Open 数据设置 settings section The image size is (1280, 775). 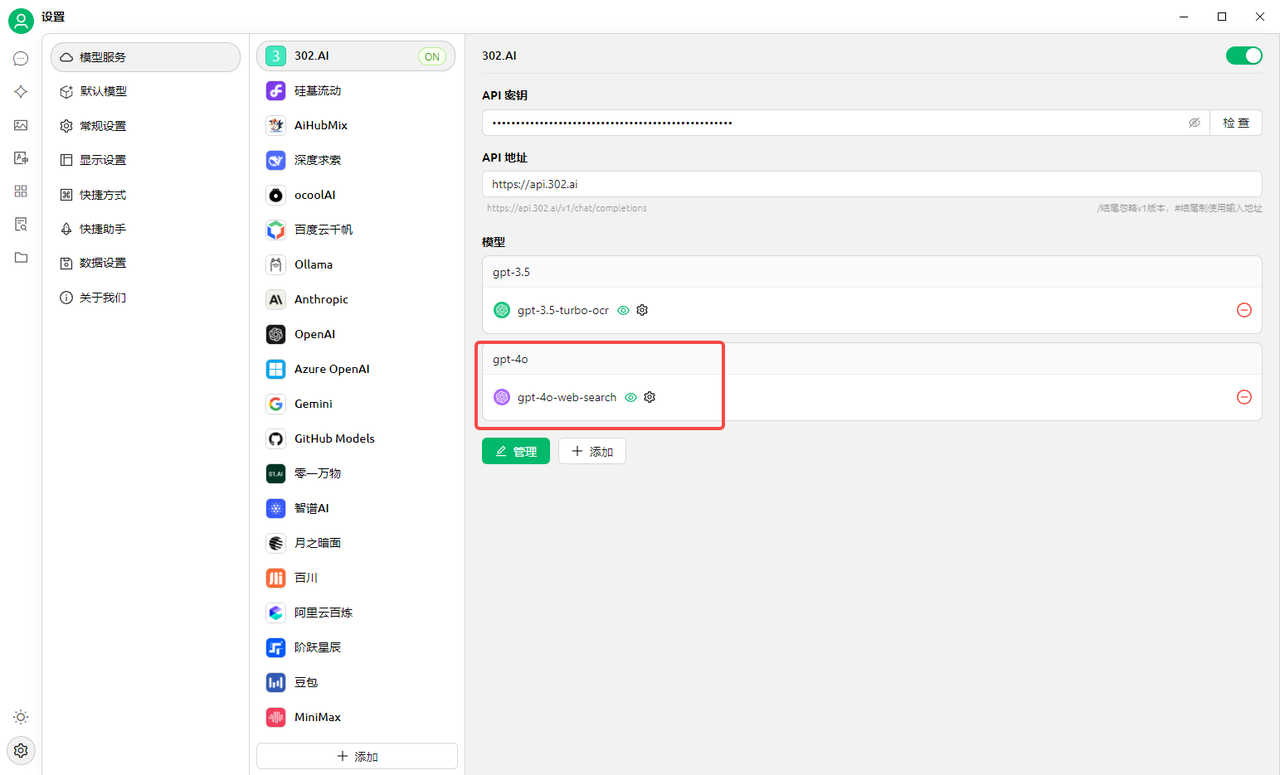(146, 263)
